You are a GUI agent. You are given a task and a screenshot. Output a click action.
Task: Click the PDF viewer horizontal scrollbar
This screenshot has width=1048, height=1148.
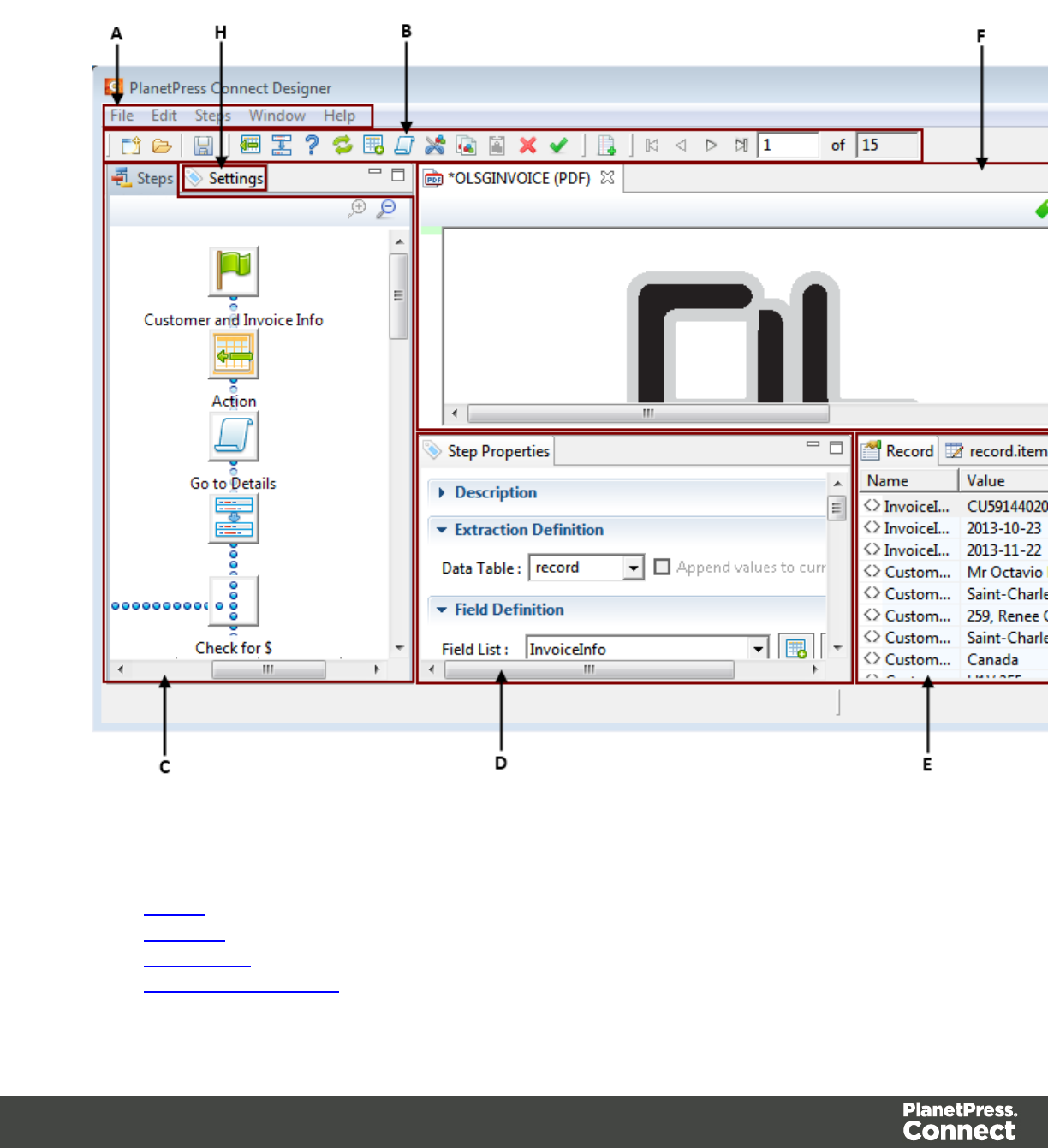click(x=648, y=413)
